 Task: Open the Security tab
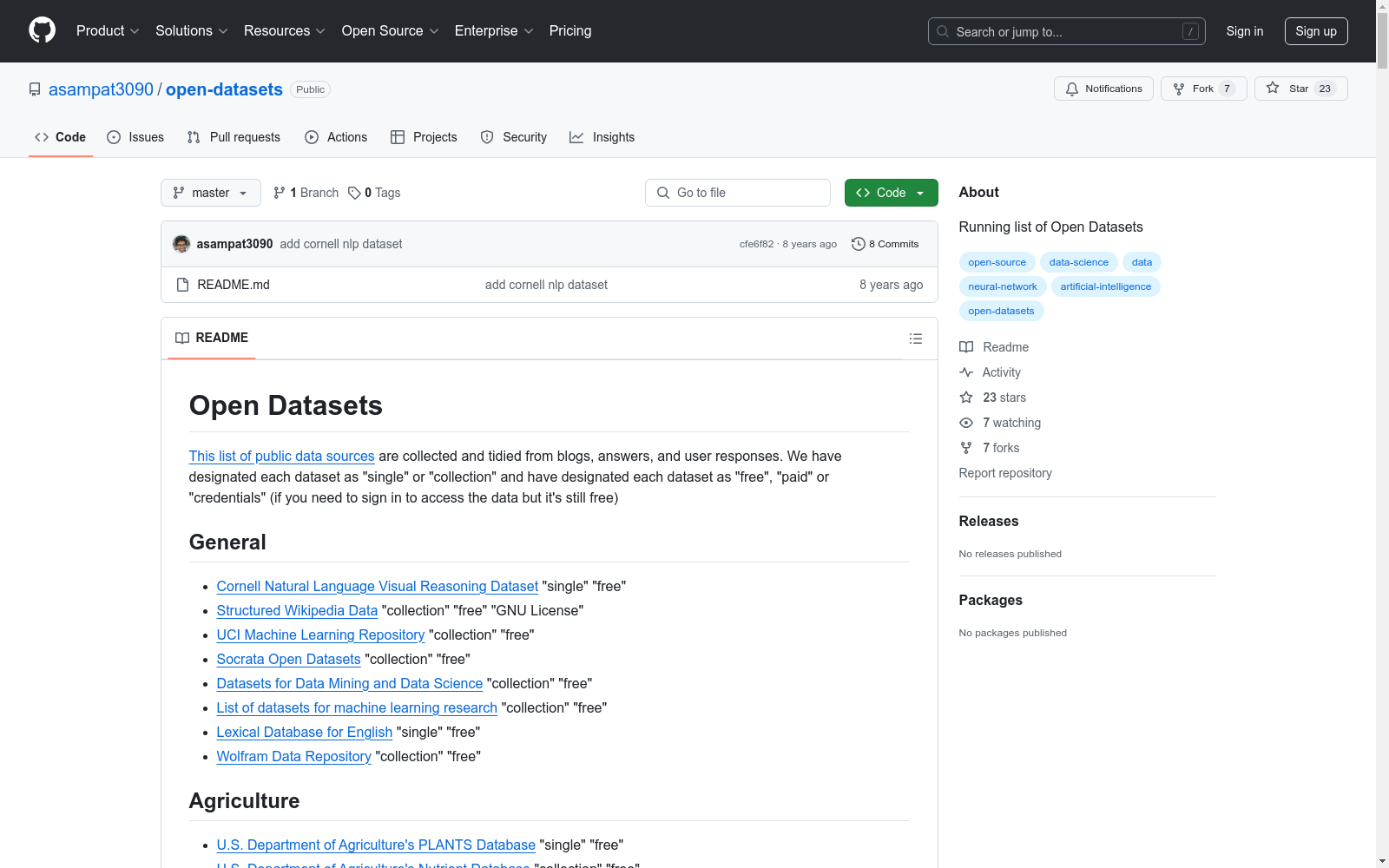tap(514, 137)
